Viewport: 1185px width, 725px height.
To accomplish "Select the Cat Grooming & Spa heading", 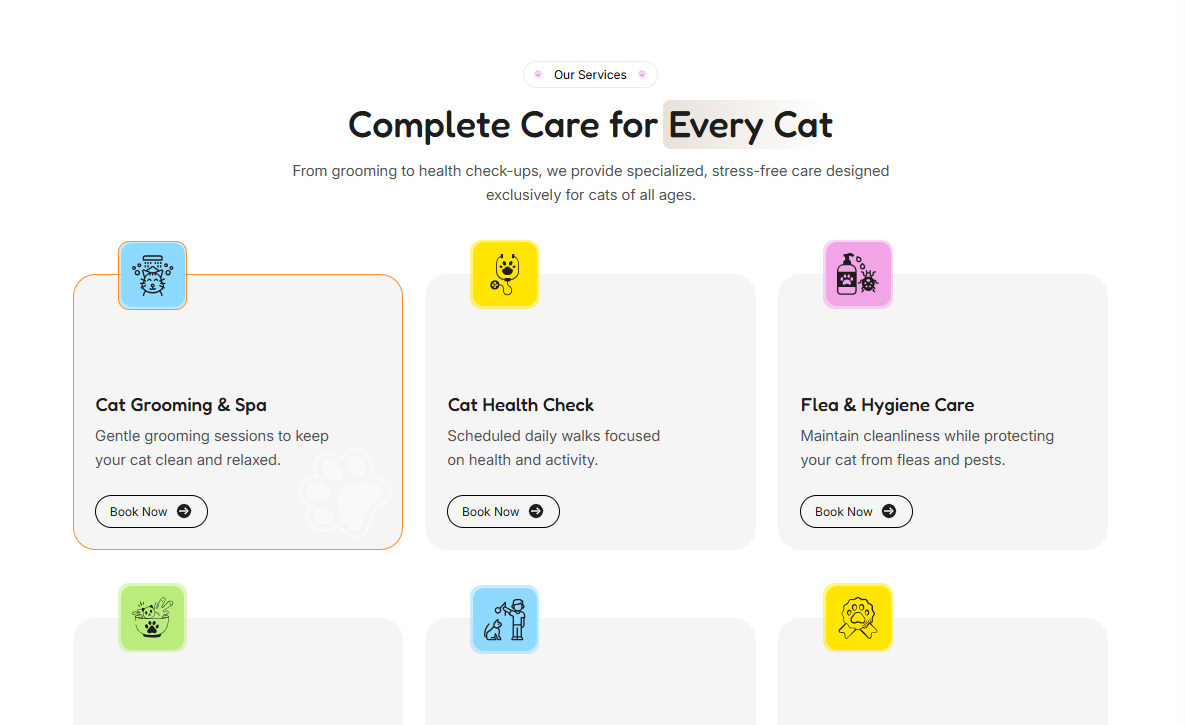I will 180,405.
